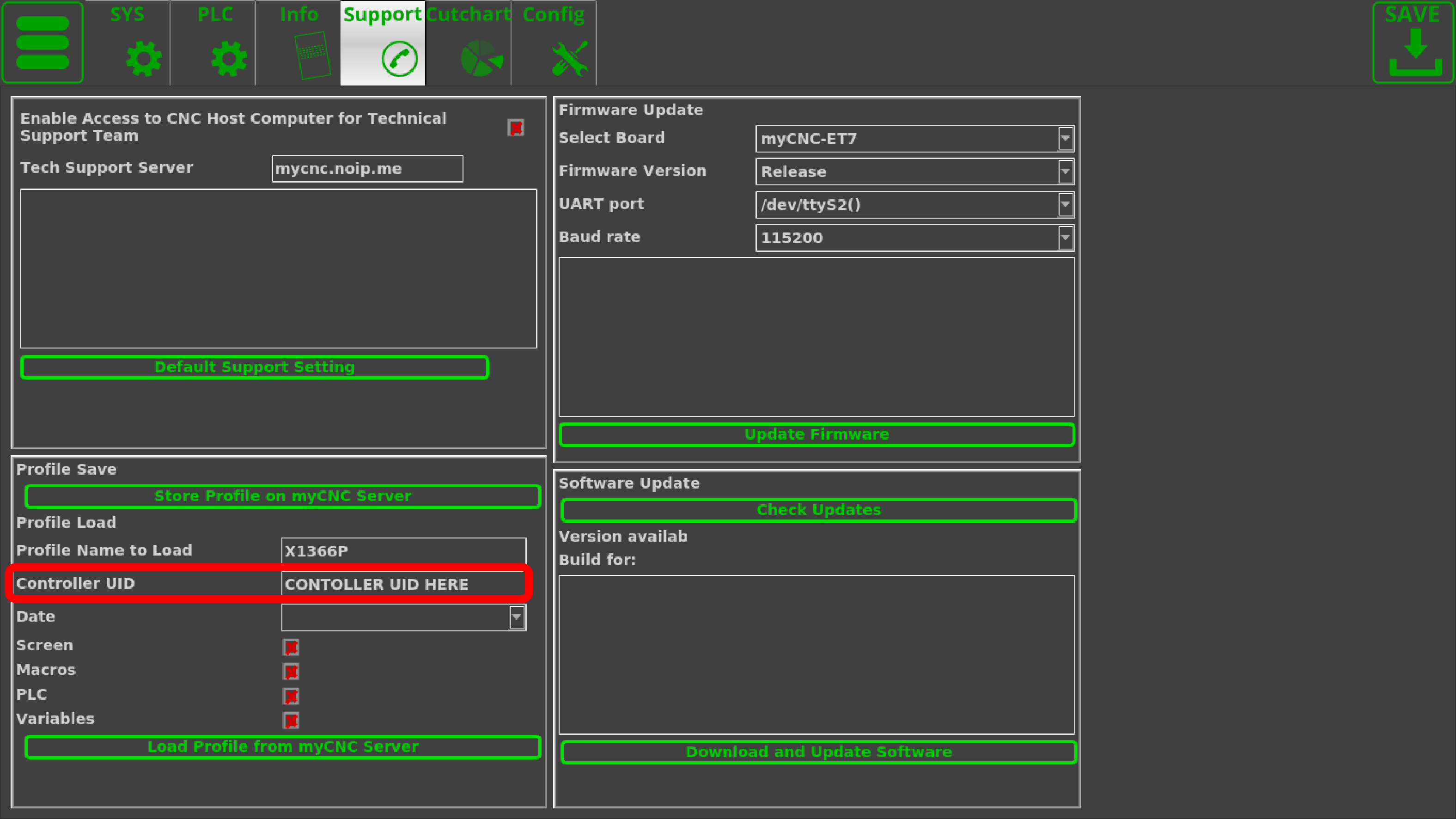The width and height of the screenshot is (1456, 819).
Task: Click the Tech Support Server input field
Action: click(x=367, y=168)
